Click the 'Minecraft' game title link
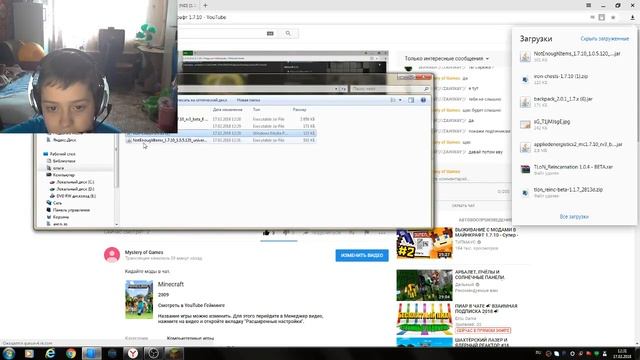Screen dimensions: 640x360 point(171,284)
